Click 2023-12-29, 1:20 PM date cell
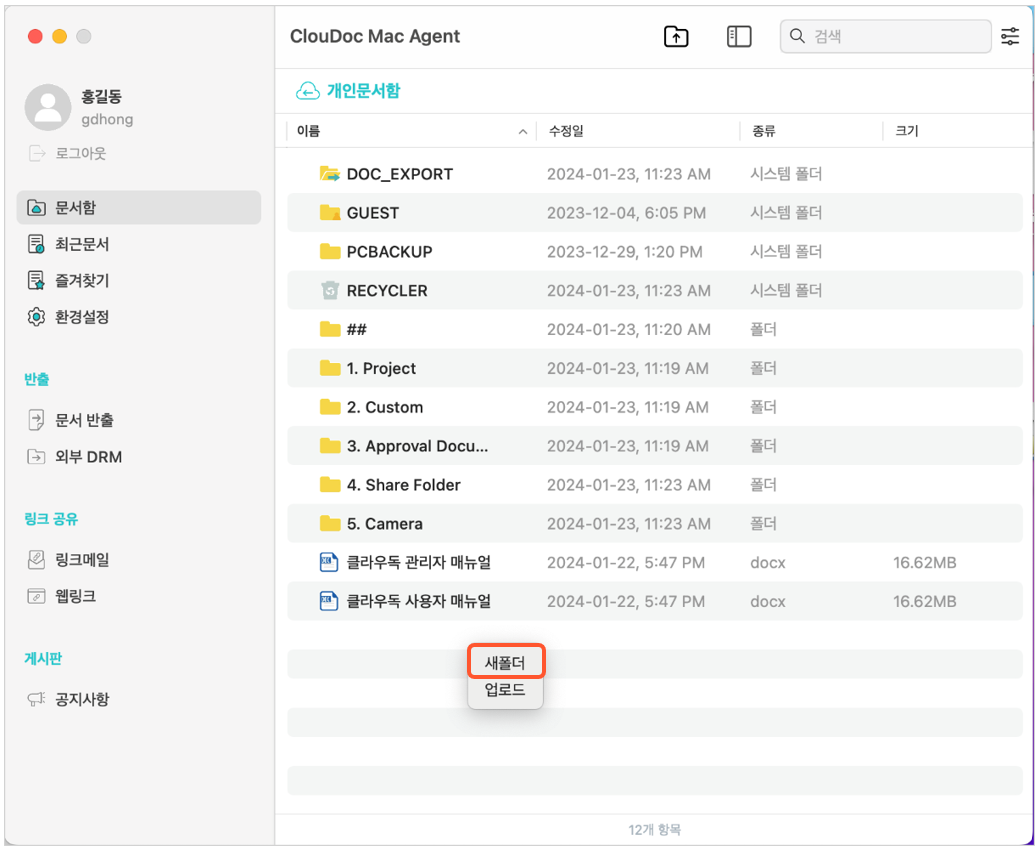The height and width of the screenshot is (849, 1036). coord(625,251)
